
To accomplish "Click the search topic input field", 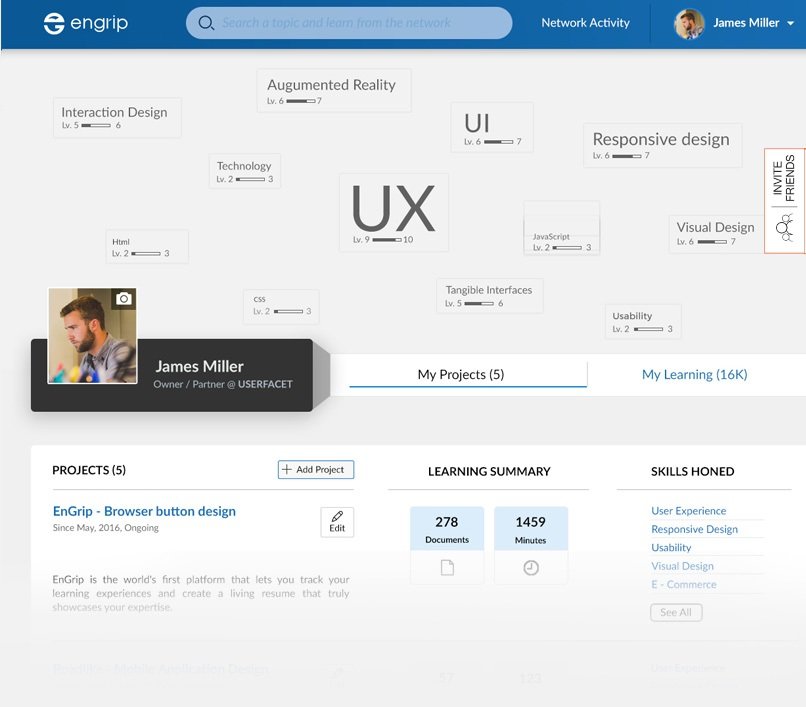I will [x=348, y=23].
